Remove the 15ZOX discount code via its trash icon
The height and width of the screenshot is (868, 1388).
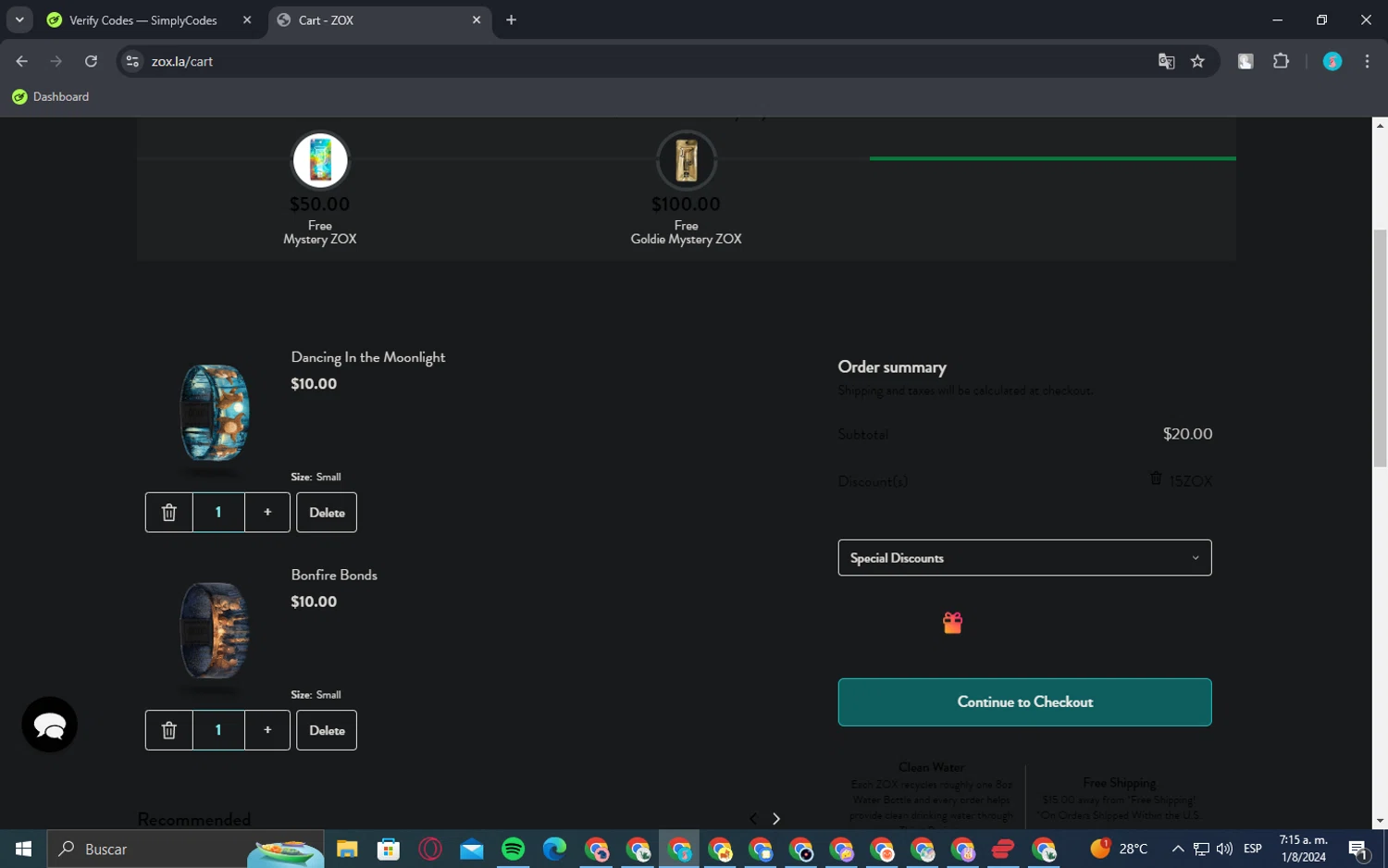point(1156,478)
